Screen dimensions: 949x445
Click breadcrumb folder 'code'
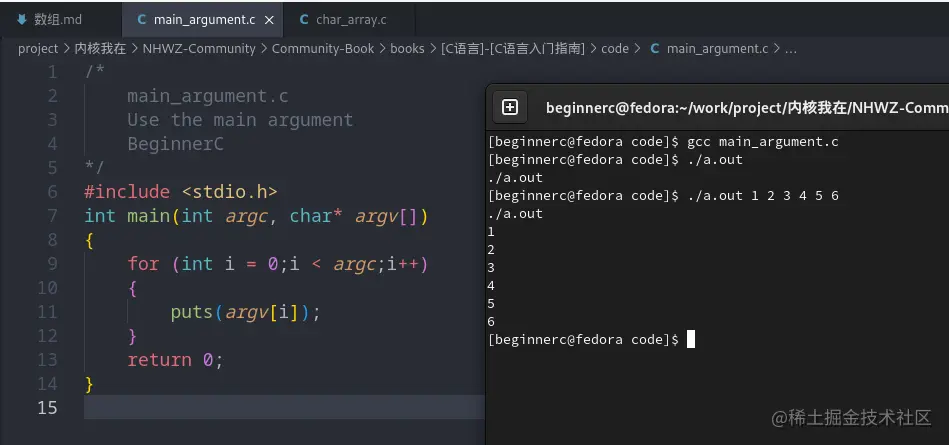pyautogui.click(x=614, y=48)
